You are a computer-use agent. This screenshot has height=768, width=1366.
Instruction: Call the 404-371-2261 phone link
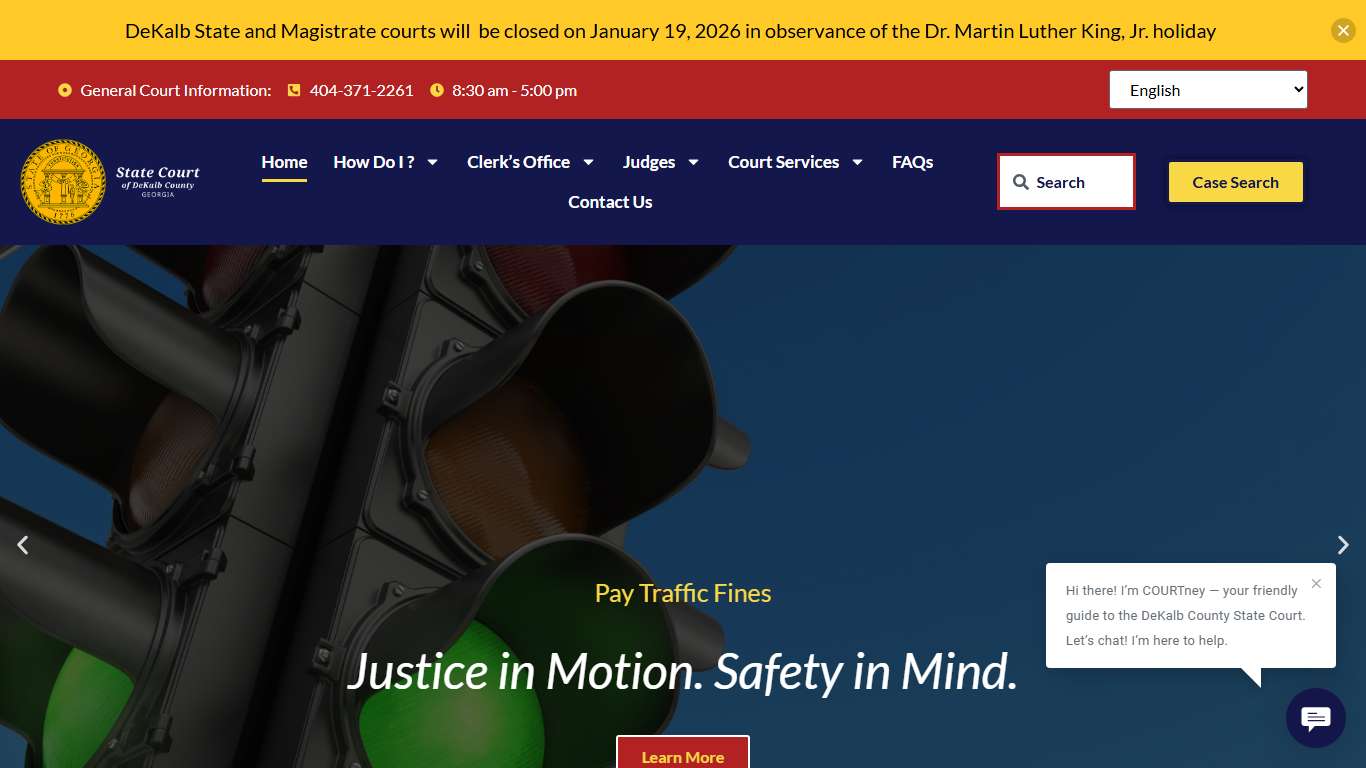[361, 90]
